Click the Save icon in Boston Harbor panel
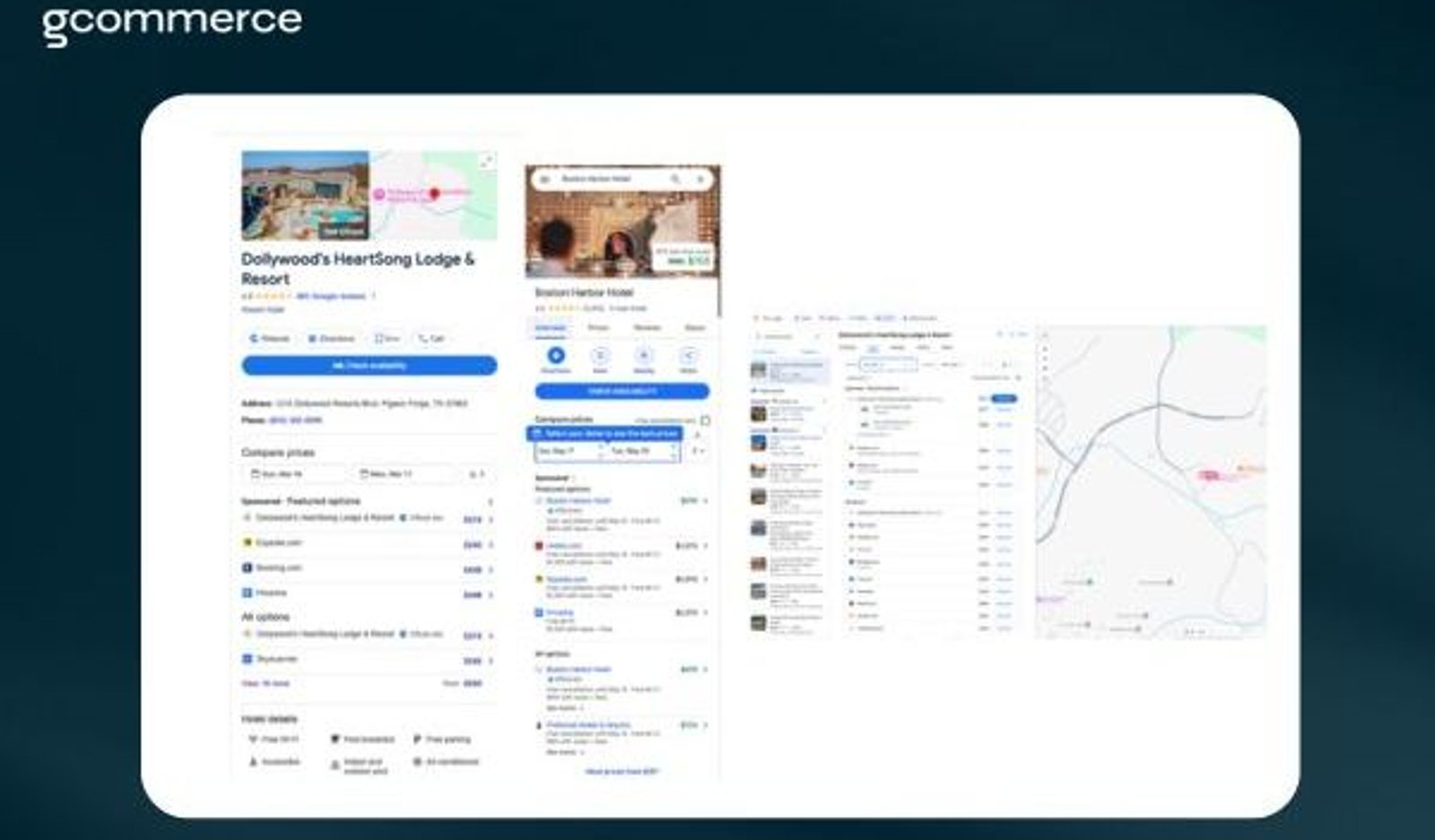The width and height of the screenshot is (1435, 840). click(600, 356)
